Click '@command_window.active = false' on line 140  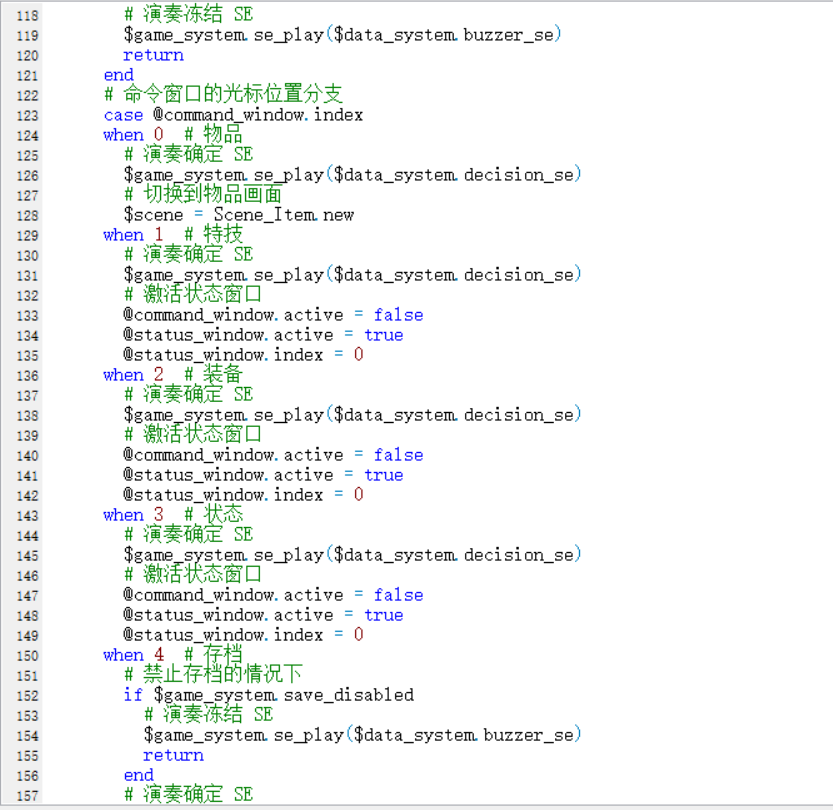[x=274, y=455]
